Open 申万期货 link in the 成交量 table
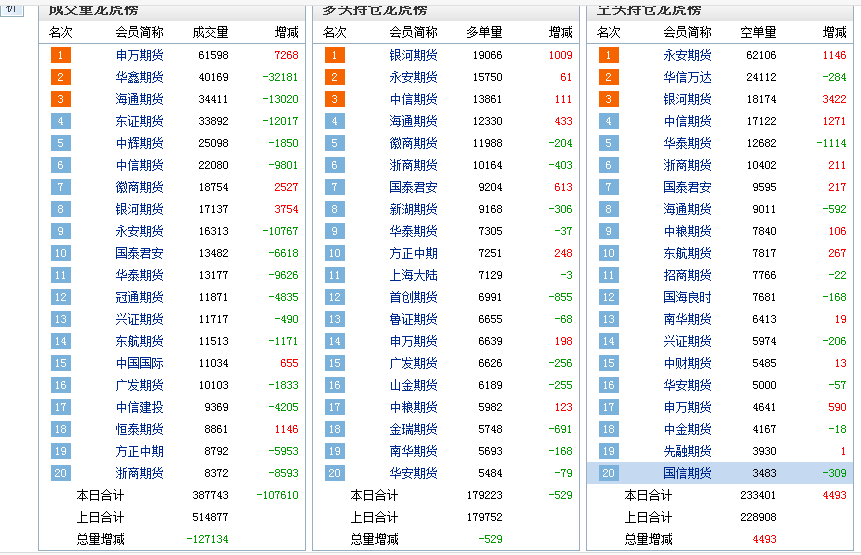The image size is (861, 555). click(x=139, y=55)
